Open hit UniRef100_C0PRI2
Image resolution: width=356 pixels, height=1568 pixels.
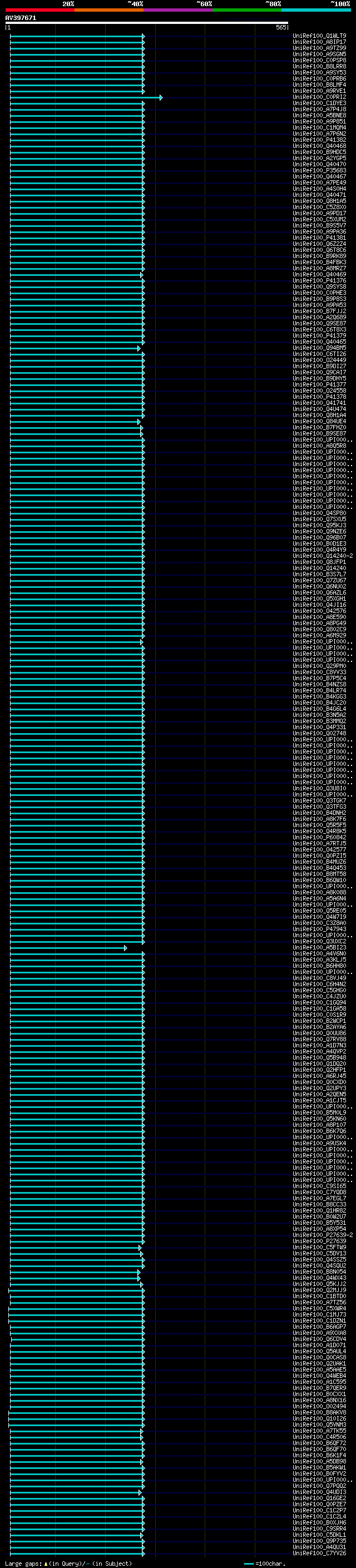[319, 97]
